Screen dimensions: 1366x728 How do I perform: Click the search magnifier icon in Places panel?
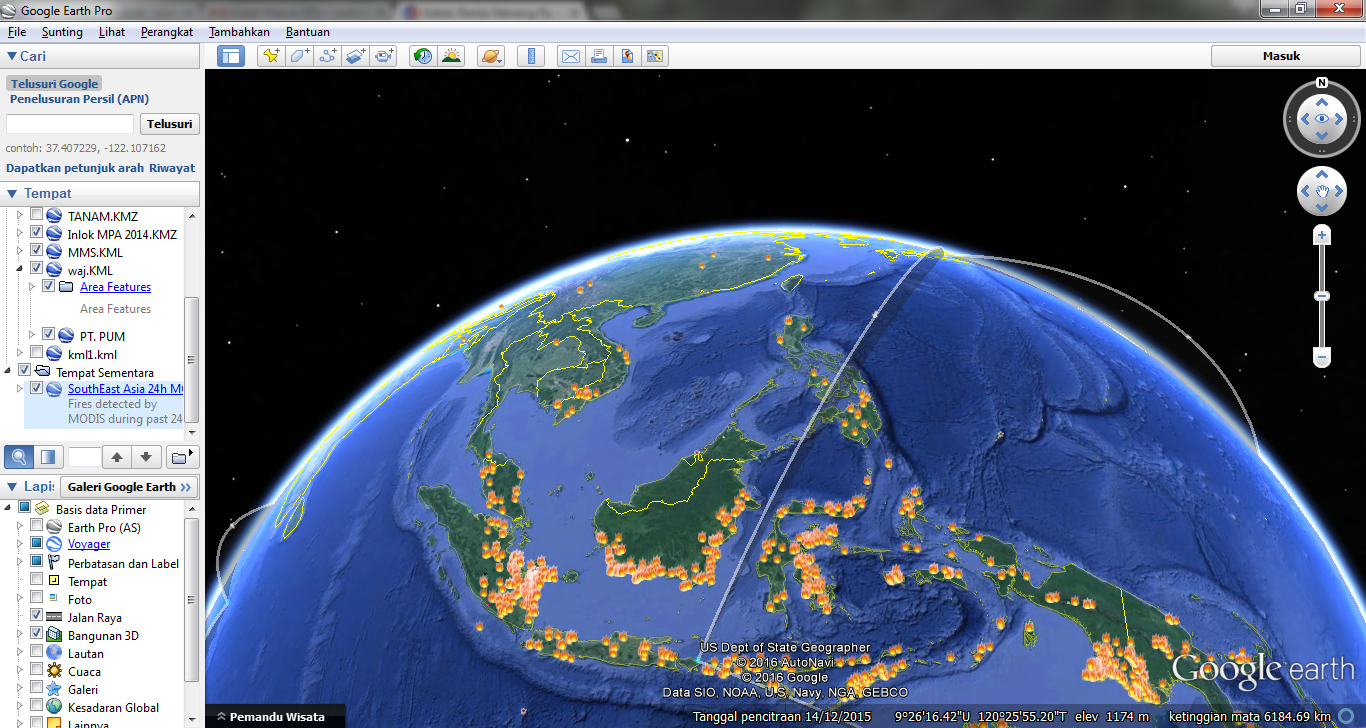[19, 457]
